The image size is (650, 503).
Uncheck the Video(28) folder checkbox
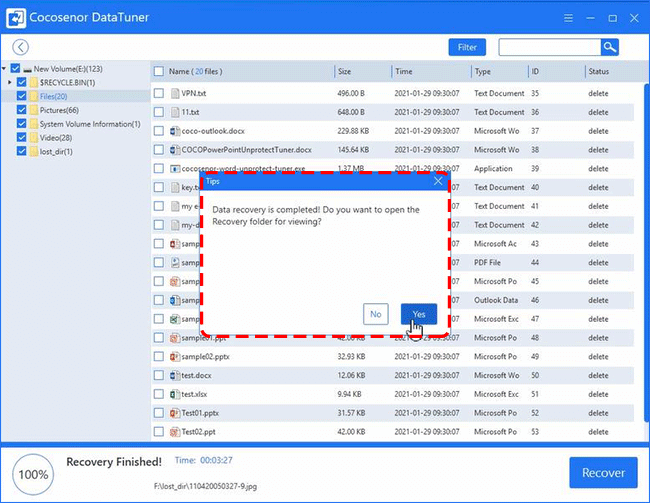[x=22, y=137]
